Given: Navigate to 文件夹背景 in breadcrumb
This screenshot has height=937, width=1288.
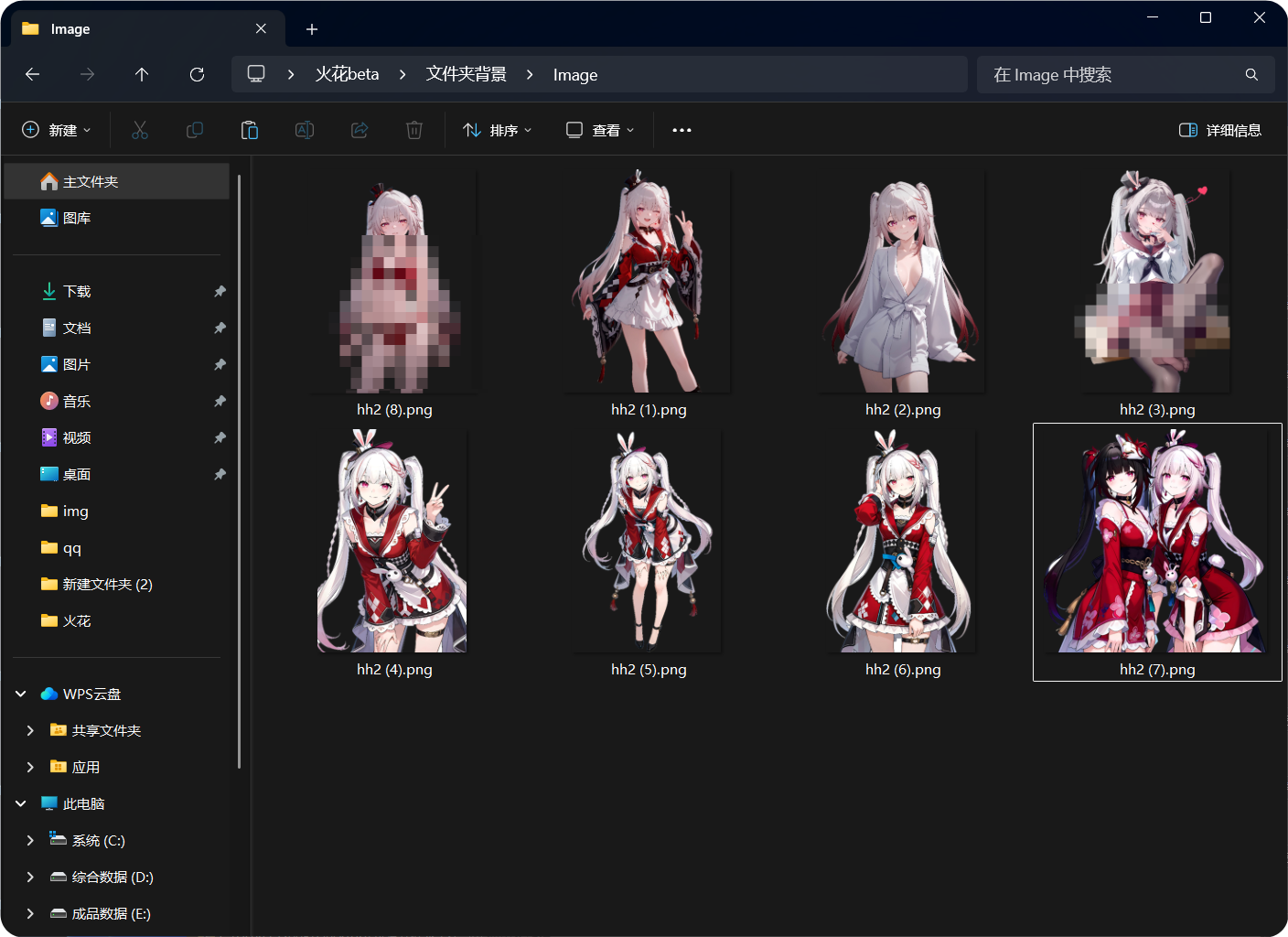Looking at the screenshot, I should pos(466,74).
